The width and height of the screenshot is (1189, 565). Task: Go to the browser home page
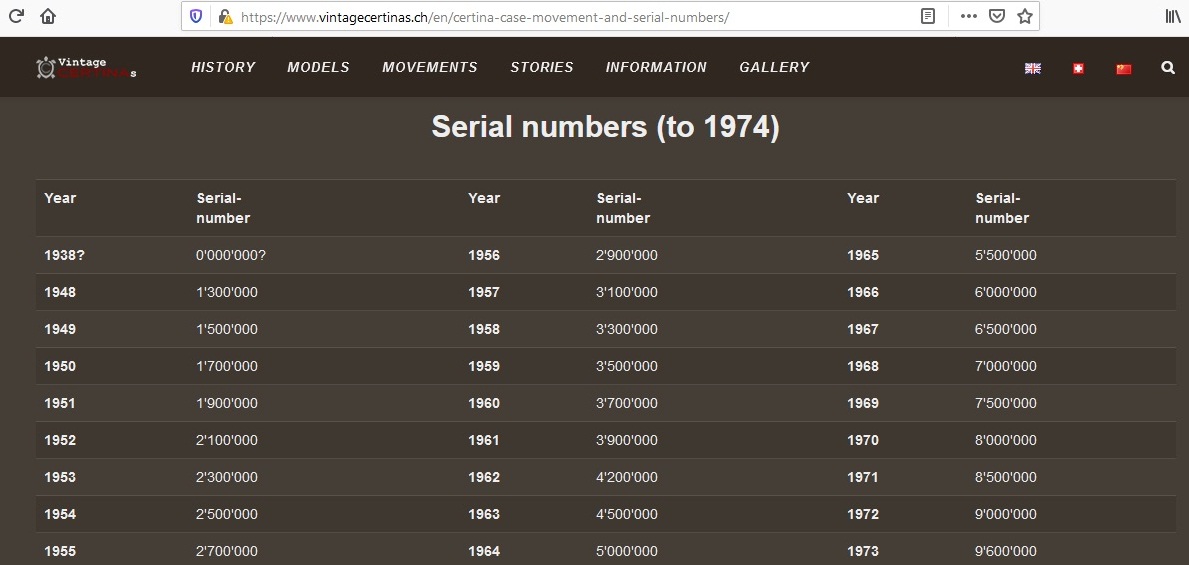click(48, 16)
